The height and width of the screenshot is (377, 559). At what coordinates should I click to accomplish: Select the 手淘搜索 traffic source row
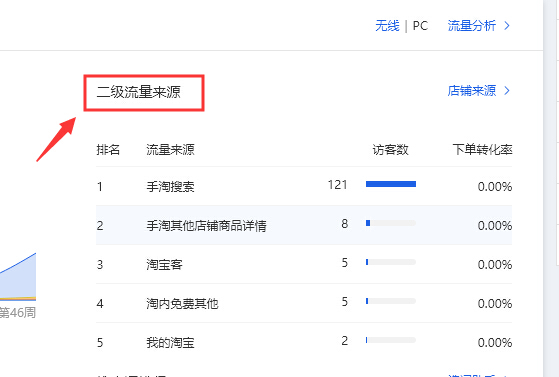pos(304,186)
